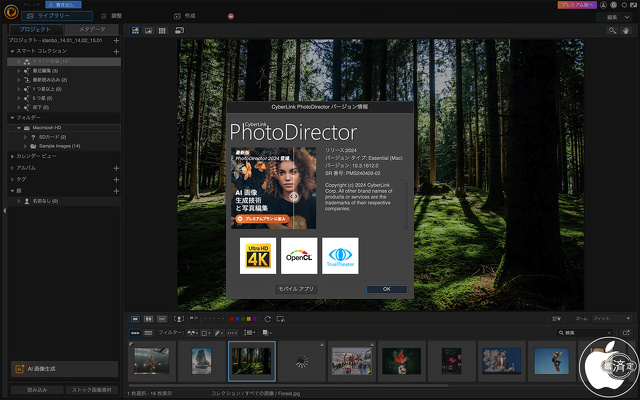The height and width of the screenshot is (400, 640).
Task: Switch the browser to list view
Action: pyautogui.click(x=149, y=333)
